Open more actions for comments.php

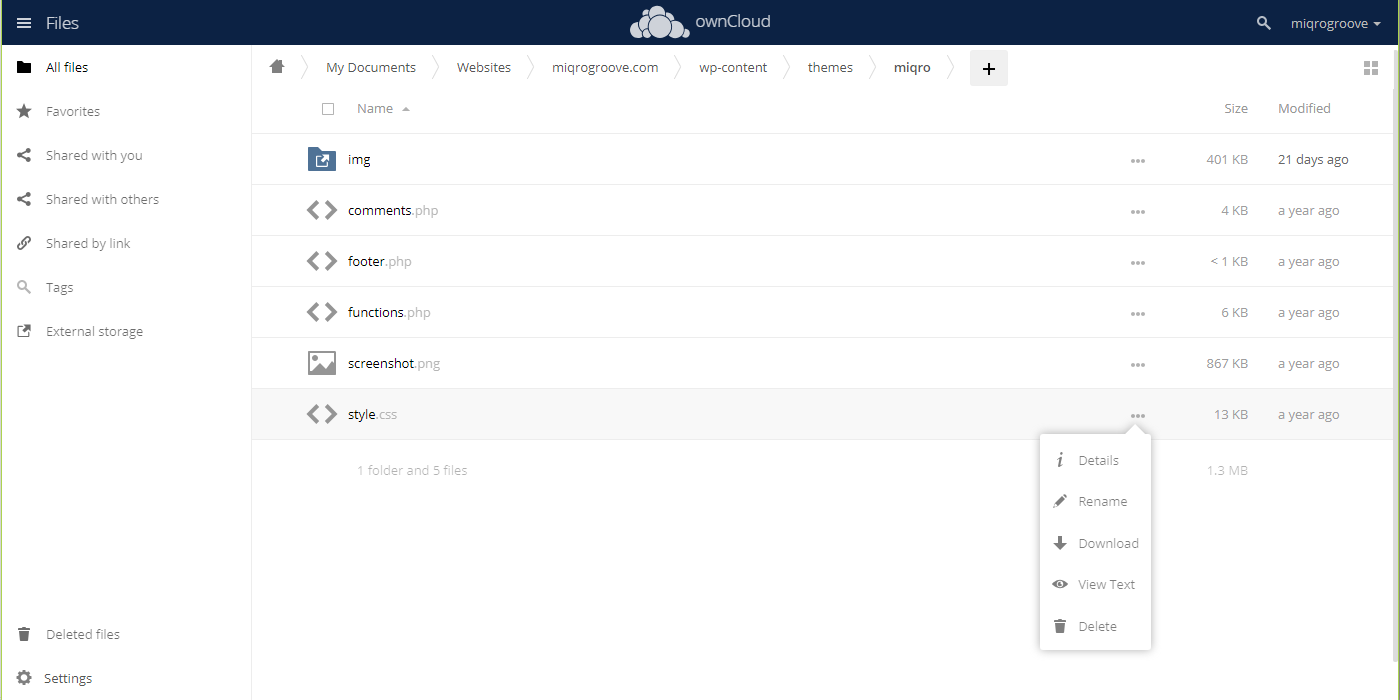pyautogui.click(x=1138, y=211)
